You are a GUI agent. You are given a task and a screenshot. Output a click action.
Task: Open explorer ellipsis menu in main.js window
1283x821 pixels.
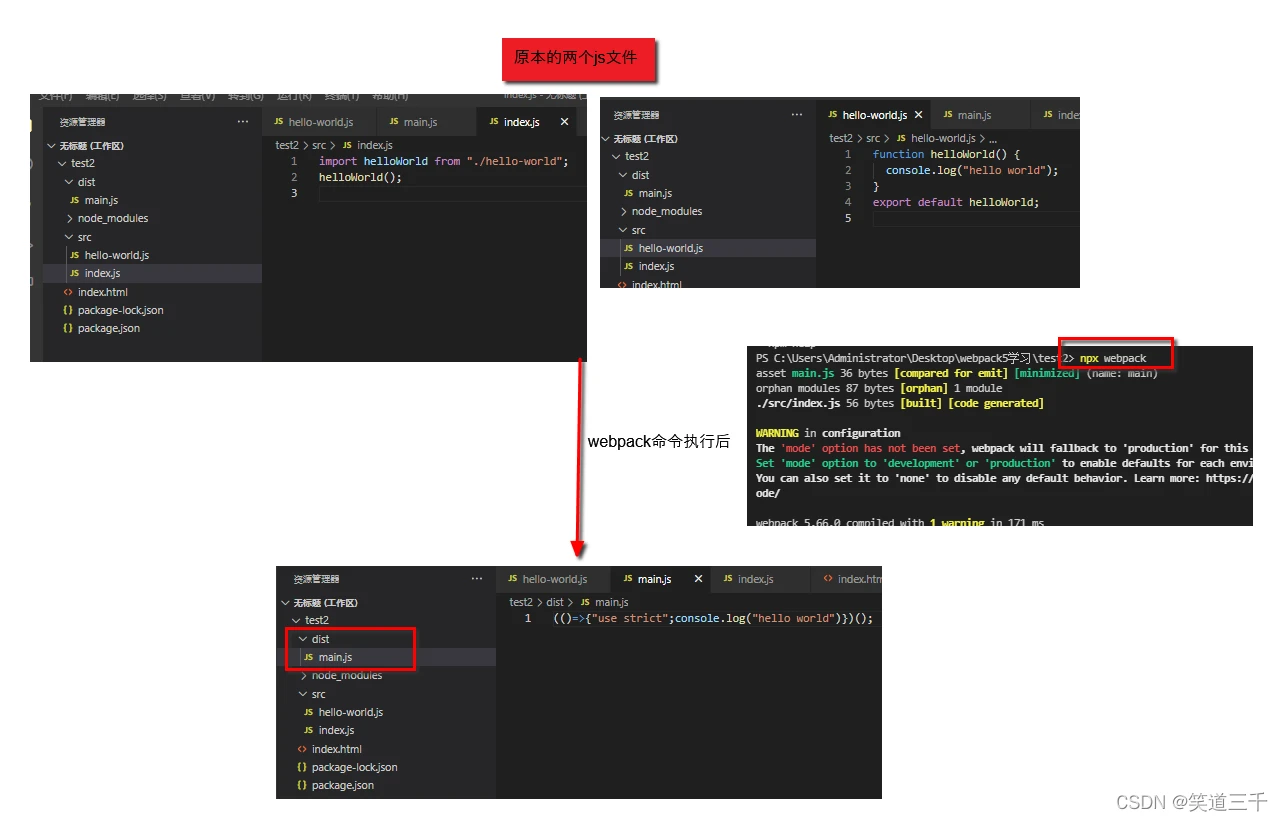point(477,579)
